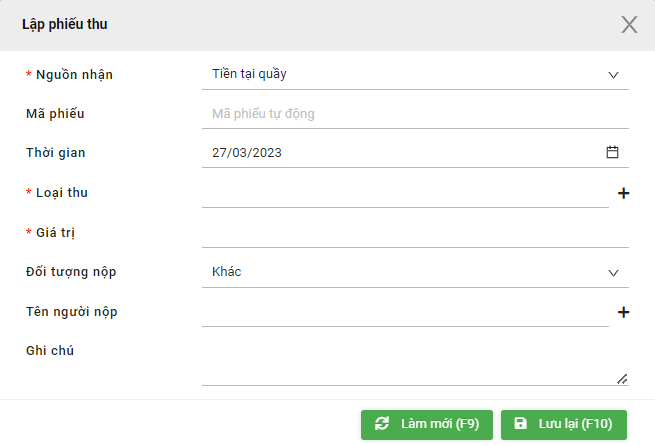Click the Giá trị field label

55,233
